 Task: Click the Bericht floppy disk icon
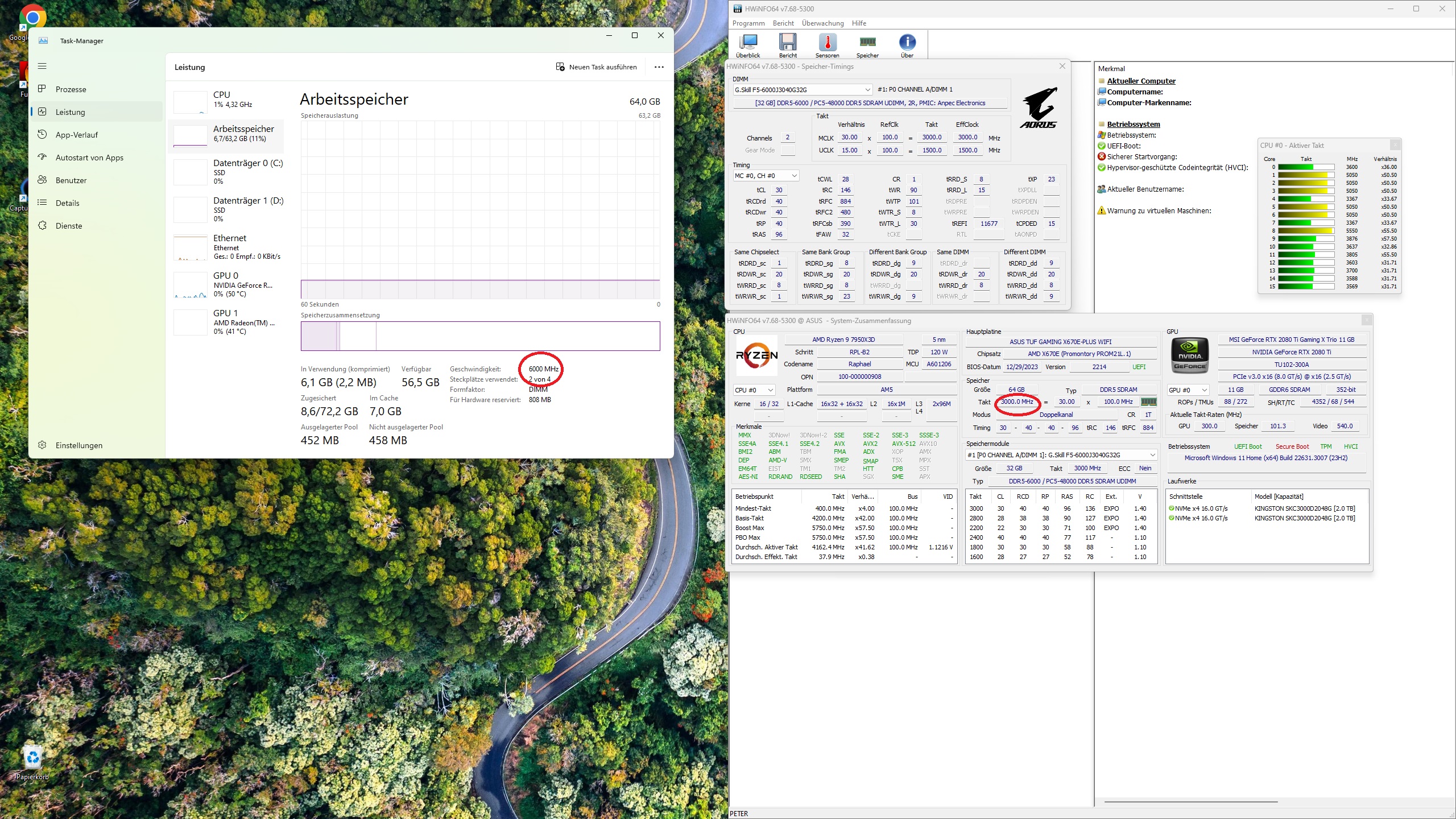(x=788, y=45)
